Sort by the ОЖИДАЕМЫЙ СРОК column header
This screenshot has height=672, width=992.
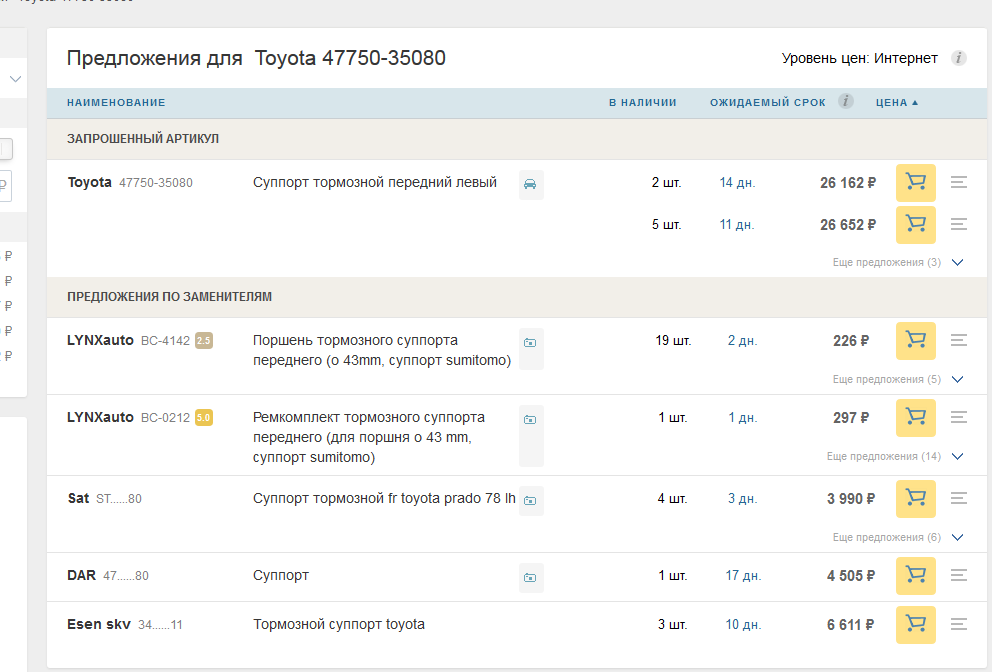coord(767,103)
